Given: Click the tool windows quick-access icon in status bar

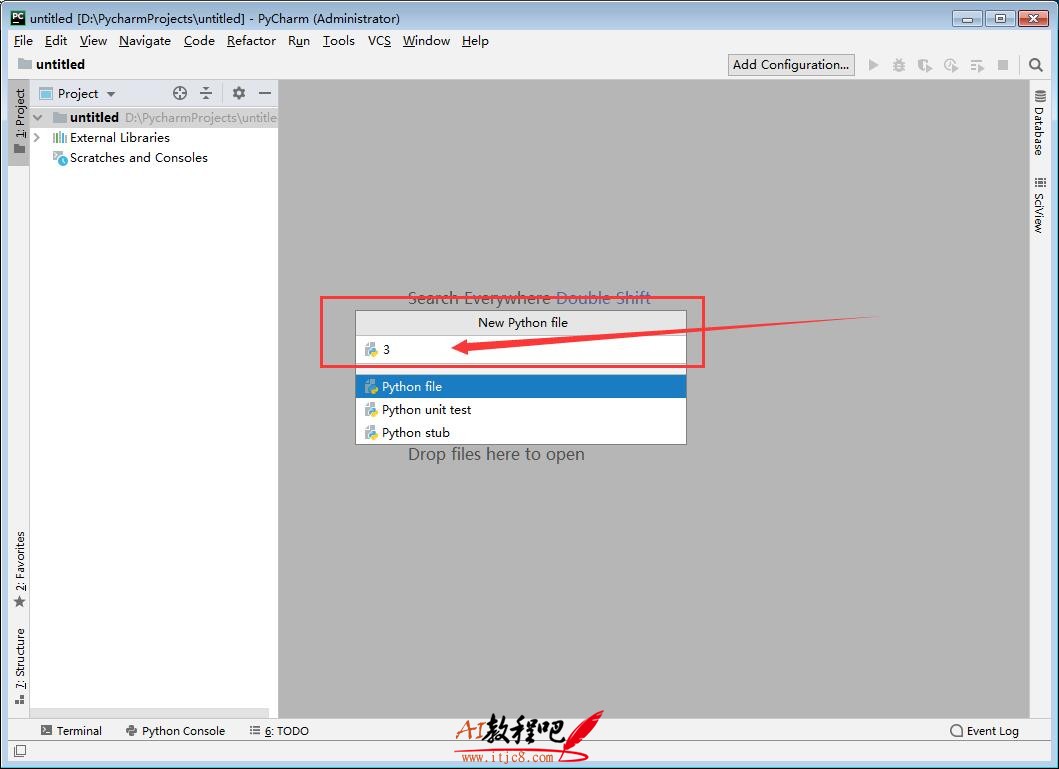Looking at the screenshot, I should coord(20,751).
